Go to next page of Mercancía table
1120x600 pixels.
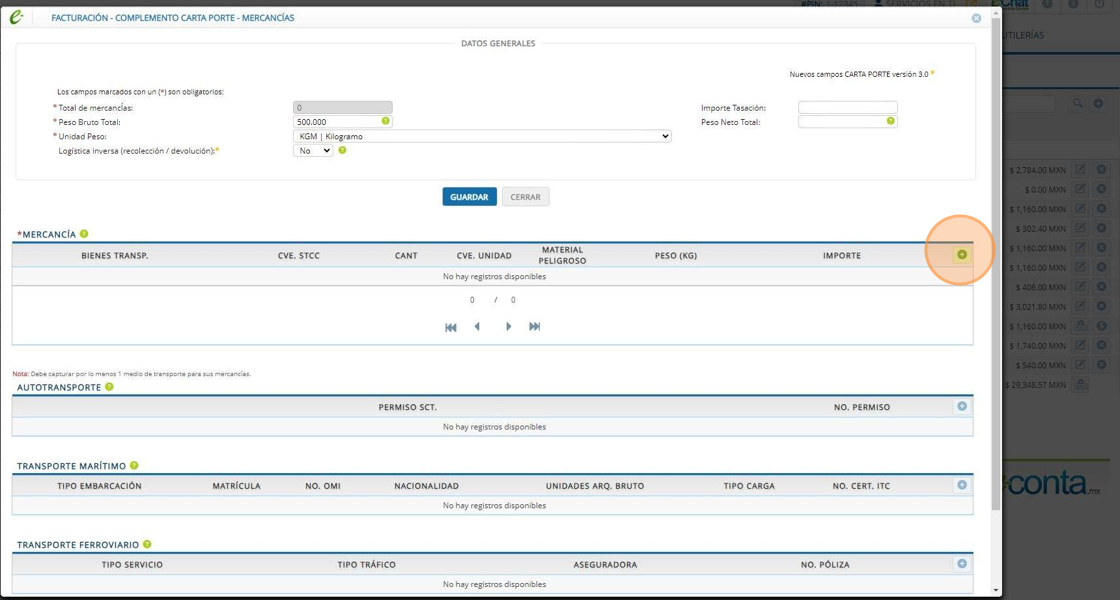[x=509, y=326]
